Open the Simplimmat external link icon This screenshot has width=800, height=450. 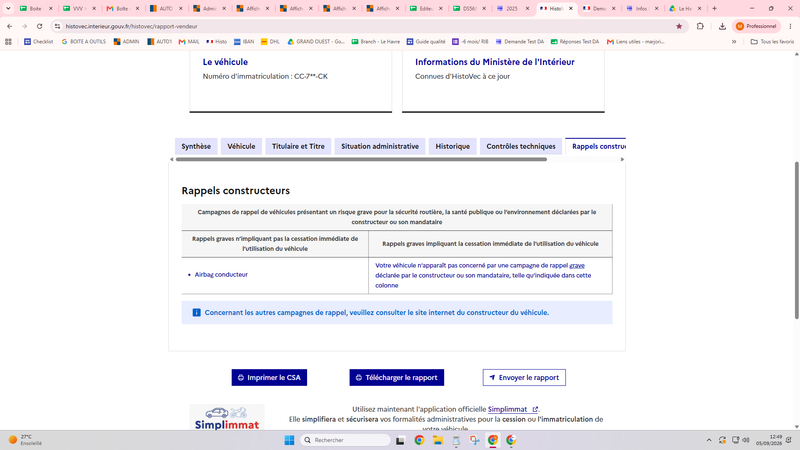(x=535, y=409)
